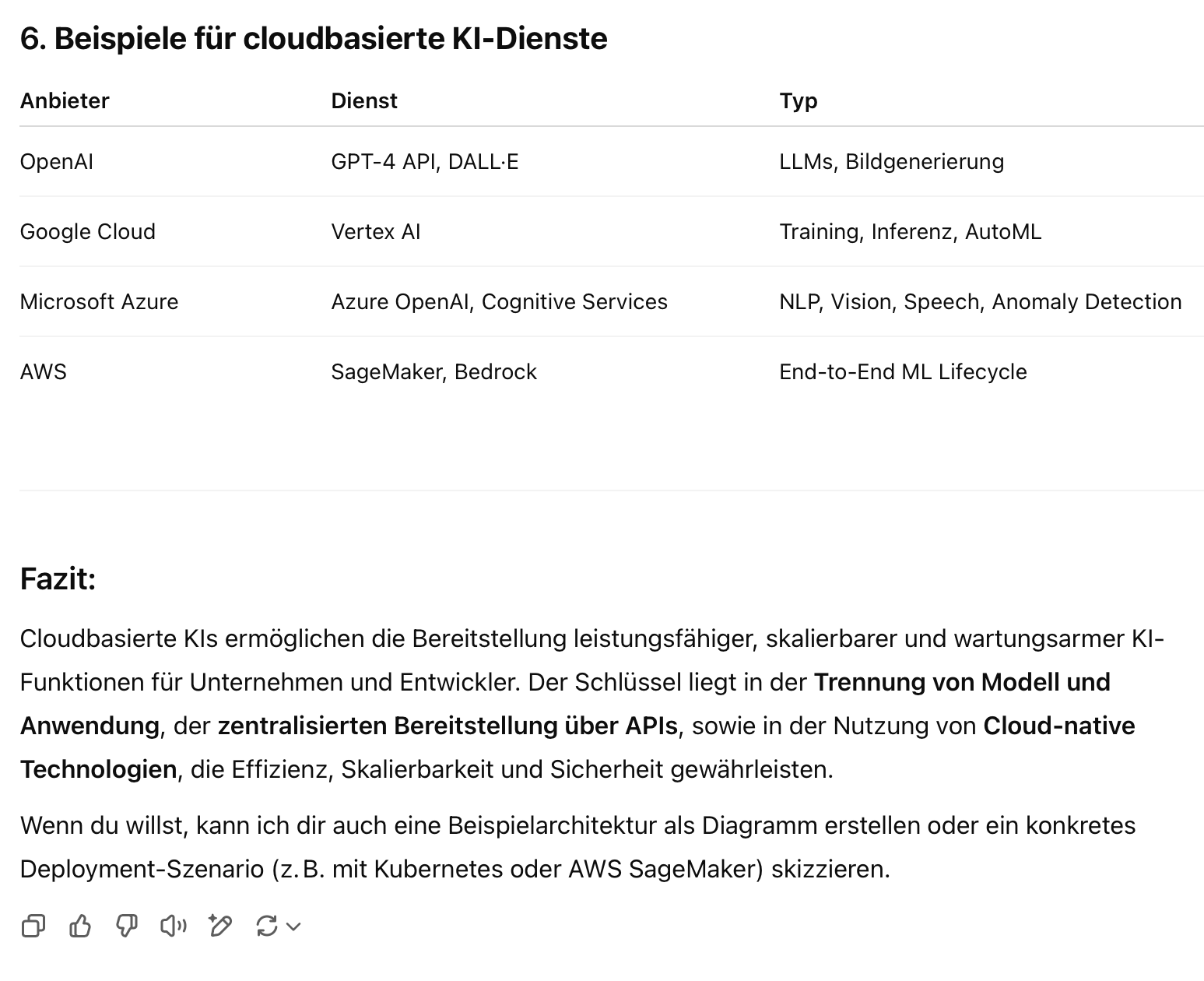Image resolution: width=1204 pixels, height=981 pixels.
Task: Click the Fazit heading
Action: pyautogui.click(x=58, y=579)
